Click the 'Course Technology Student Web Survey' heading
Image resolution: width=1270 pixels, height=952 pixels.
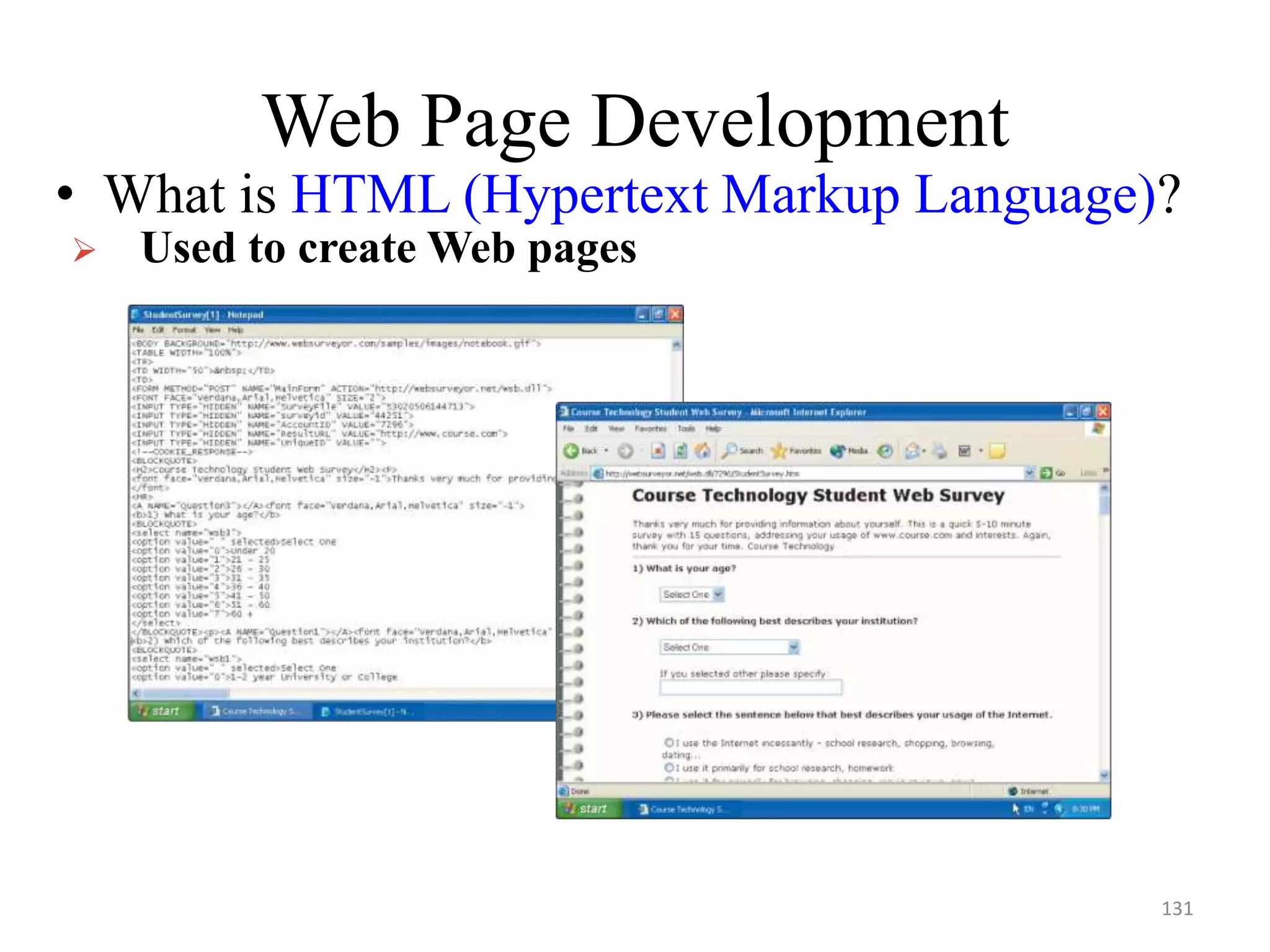click(x=818, y=495)
